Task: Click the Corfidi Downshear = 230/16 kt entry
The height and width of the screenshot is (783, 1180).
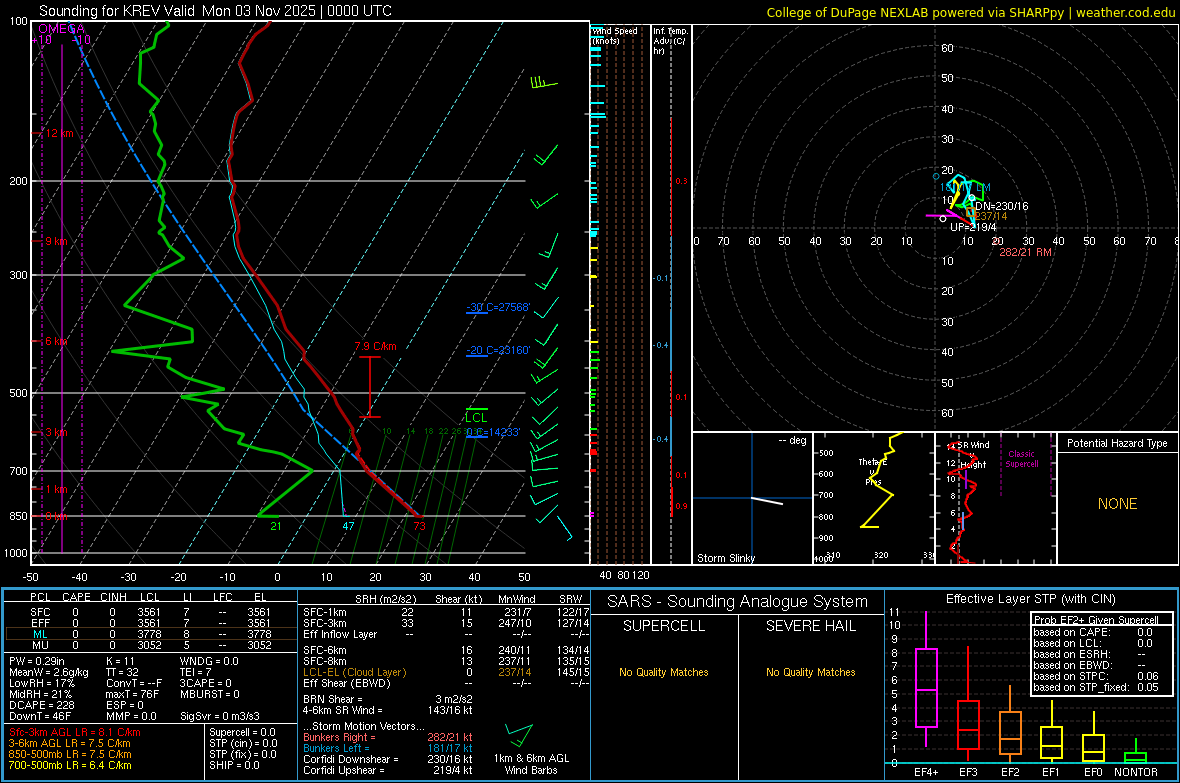Action: coord(388,759)
